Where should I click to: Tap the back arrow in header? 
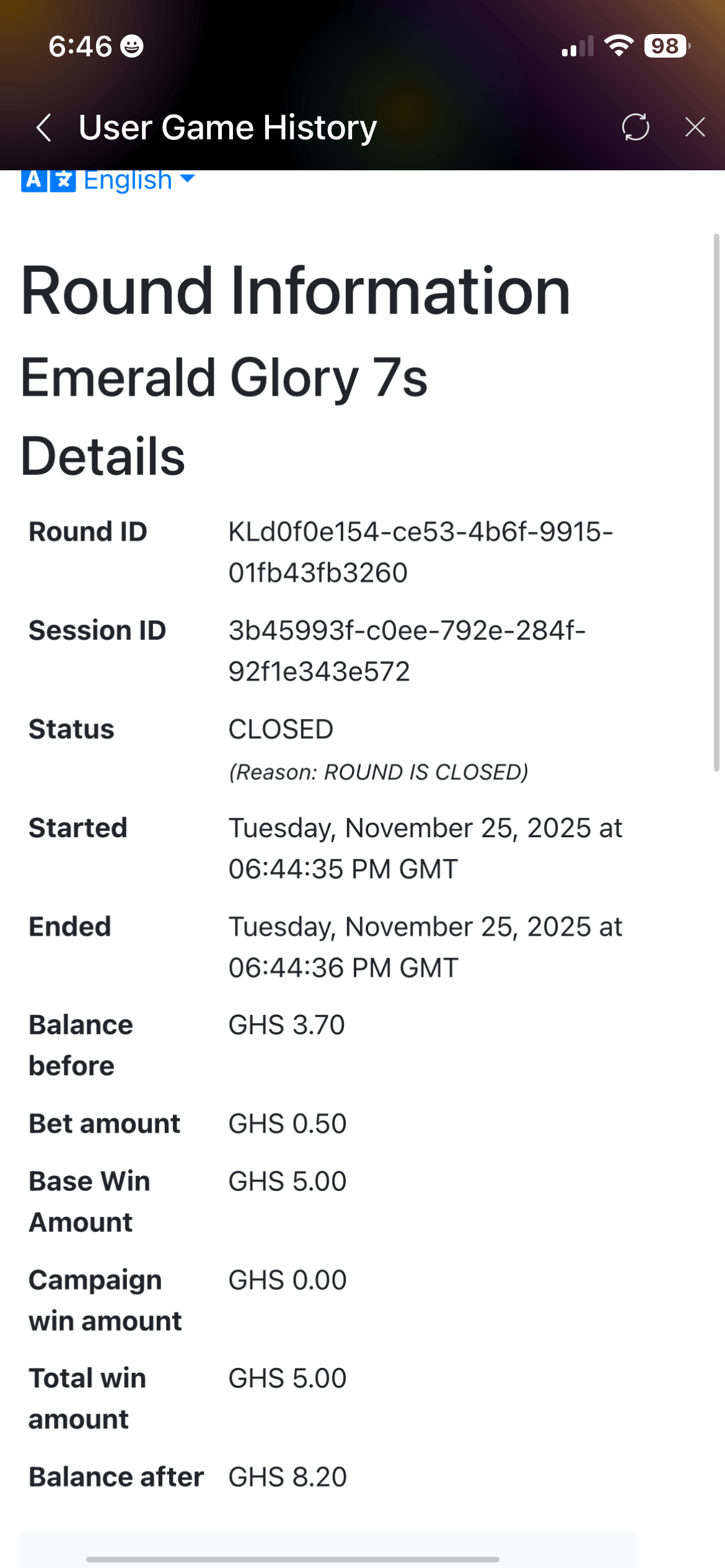(43, 128)
